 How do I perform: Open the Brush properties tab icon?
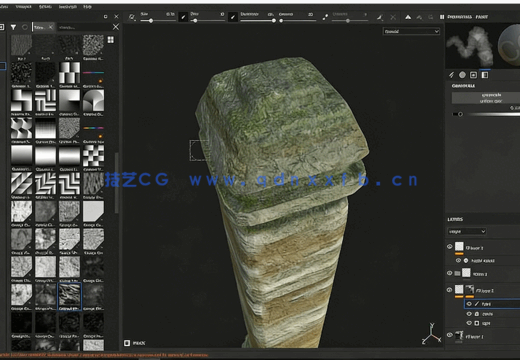pos(451,75)
